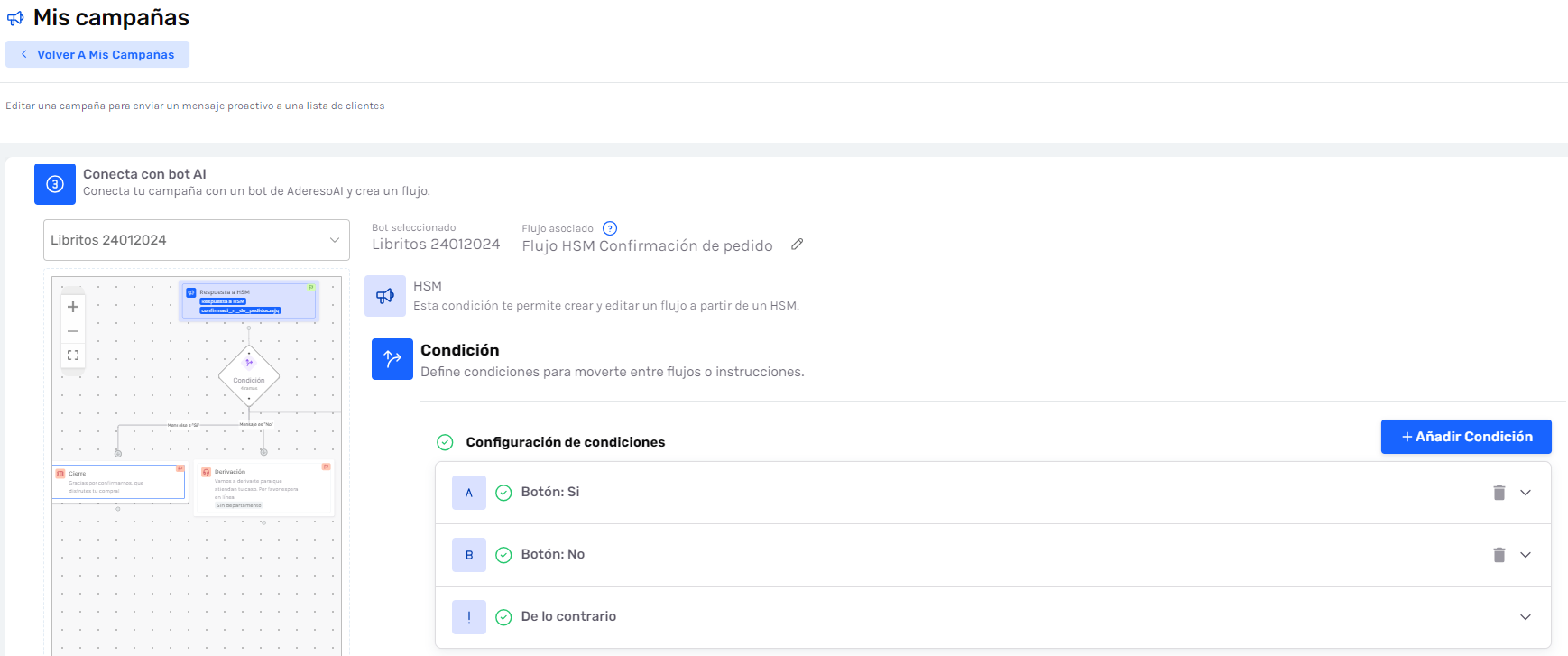Zoom in on the flow canvas

click(73, 307)
